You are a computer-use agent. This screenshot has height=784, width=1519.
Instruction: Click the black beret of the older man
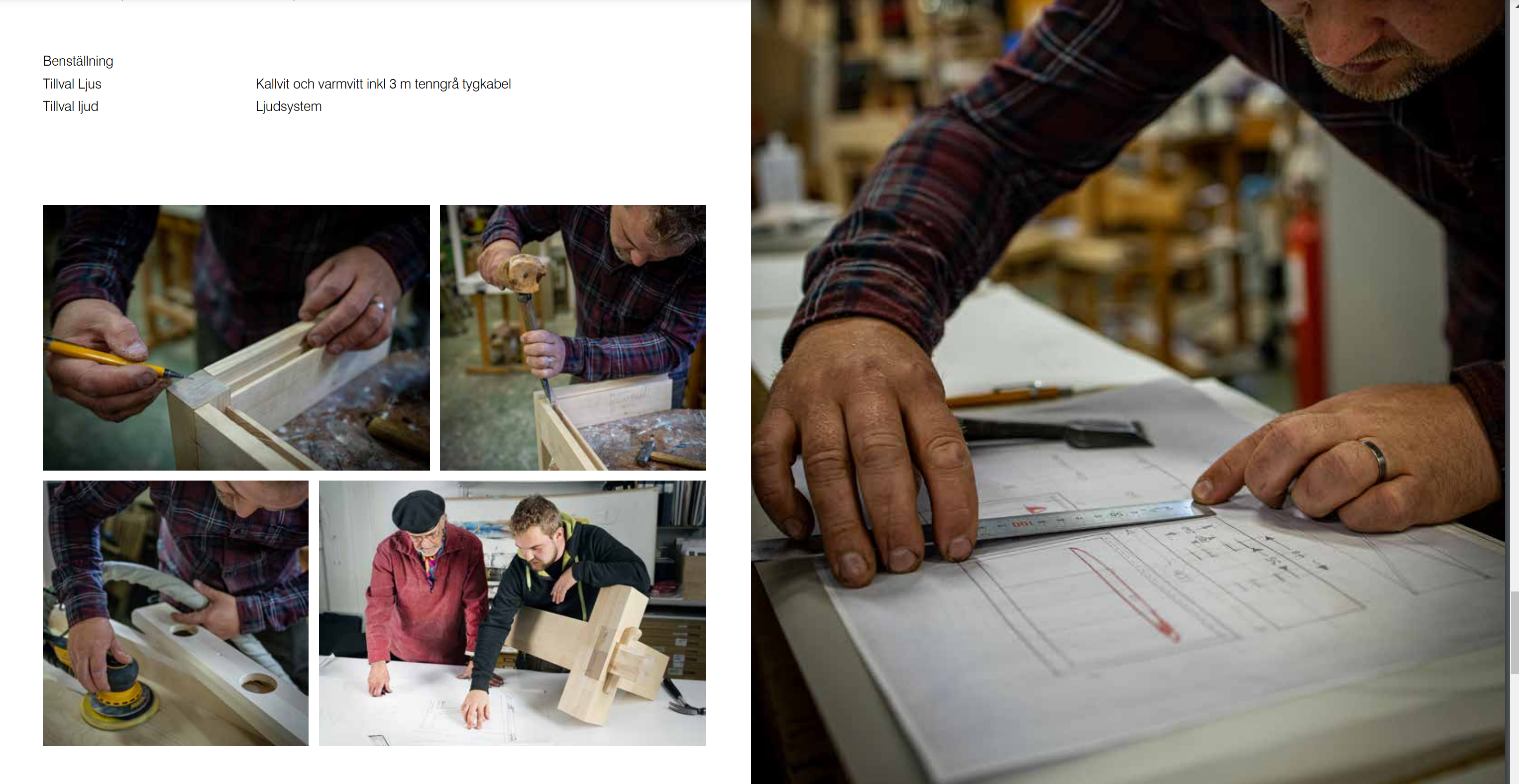point(419,511)
